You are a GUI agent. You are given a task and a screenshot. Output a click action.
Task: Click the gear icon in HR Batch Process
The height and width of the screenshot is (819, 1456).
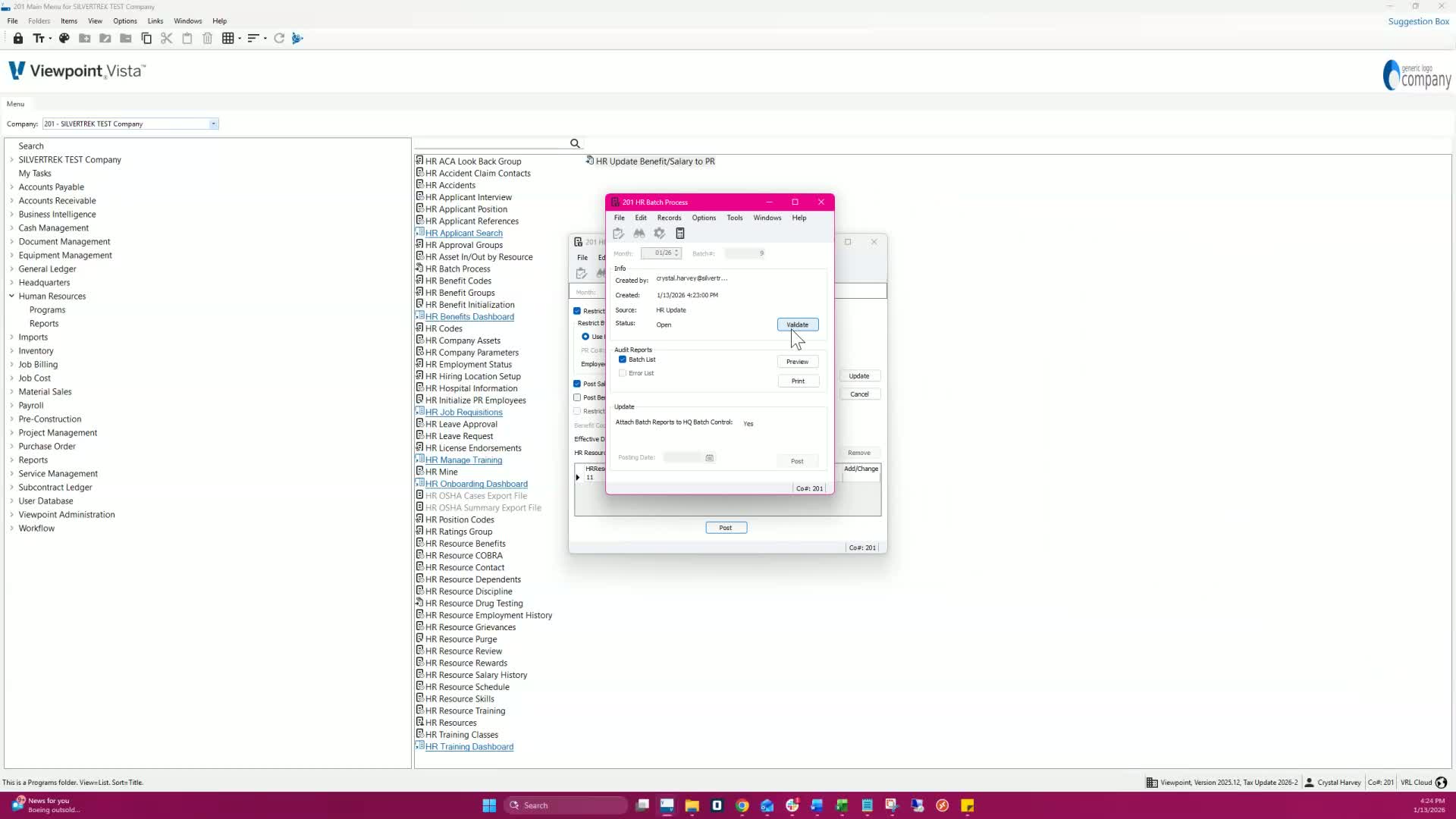click(660, 234)
